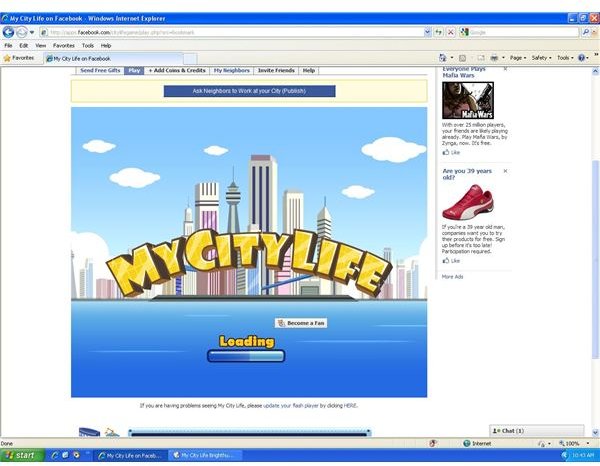Image resolution: width=600 pixels, height=466 pixels.
Task: Open the Invite Friends tab
Action: [x=276, y=70]
